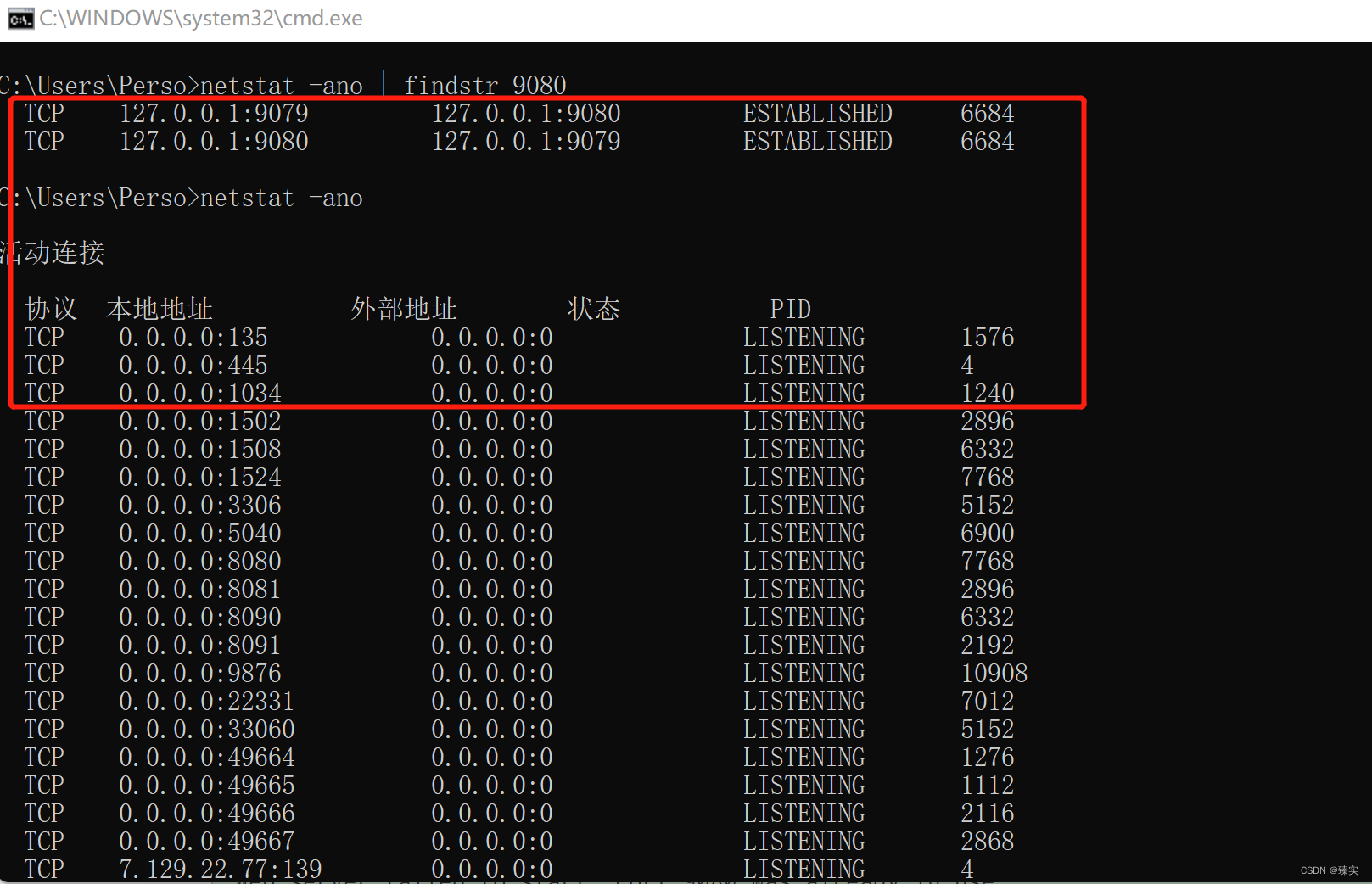This screenshot has height=884, width=1372.
Task: Click the 外部地址 column header
Action: pyautogui.click(x=404, y=309)
